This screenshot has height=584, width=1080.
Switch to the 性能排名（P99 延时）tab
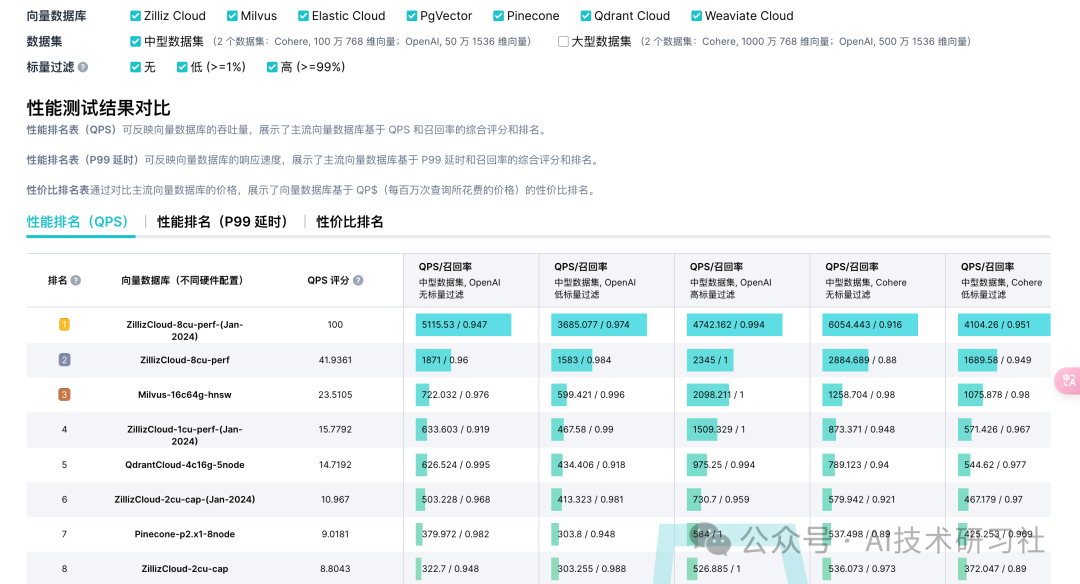click(x=225, y=222)
